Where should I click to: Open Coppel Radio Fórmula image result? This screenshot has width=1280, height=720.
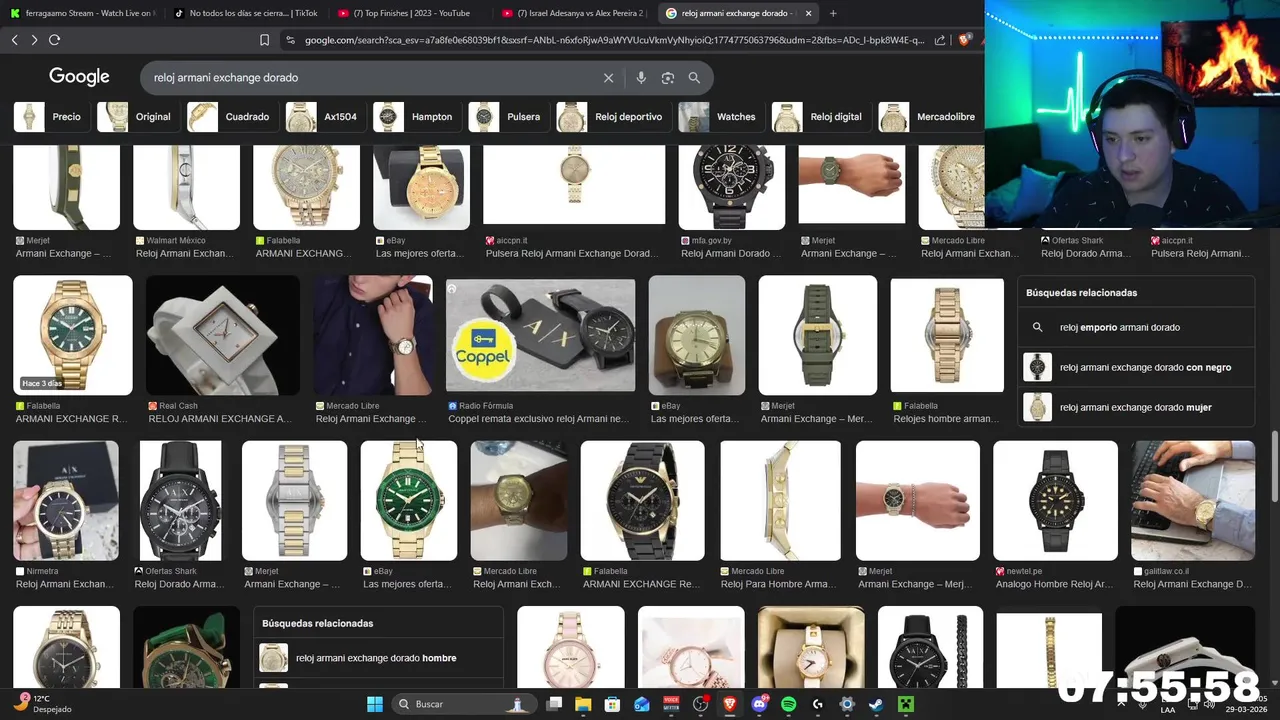(x=540, y=335)
